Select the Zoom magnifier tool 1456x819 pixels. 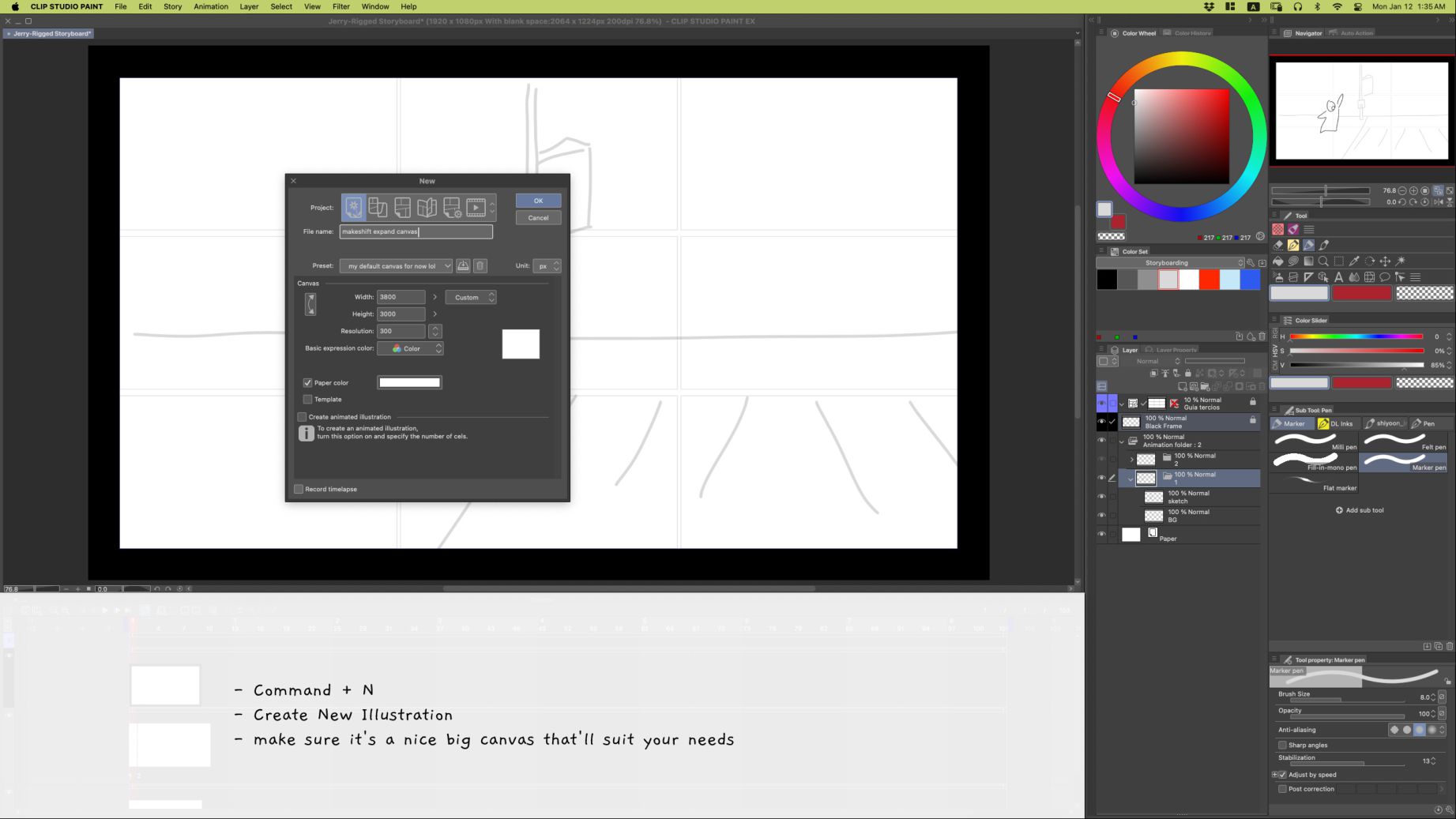[x=1323, y=261]
